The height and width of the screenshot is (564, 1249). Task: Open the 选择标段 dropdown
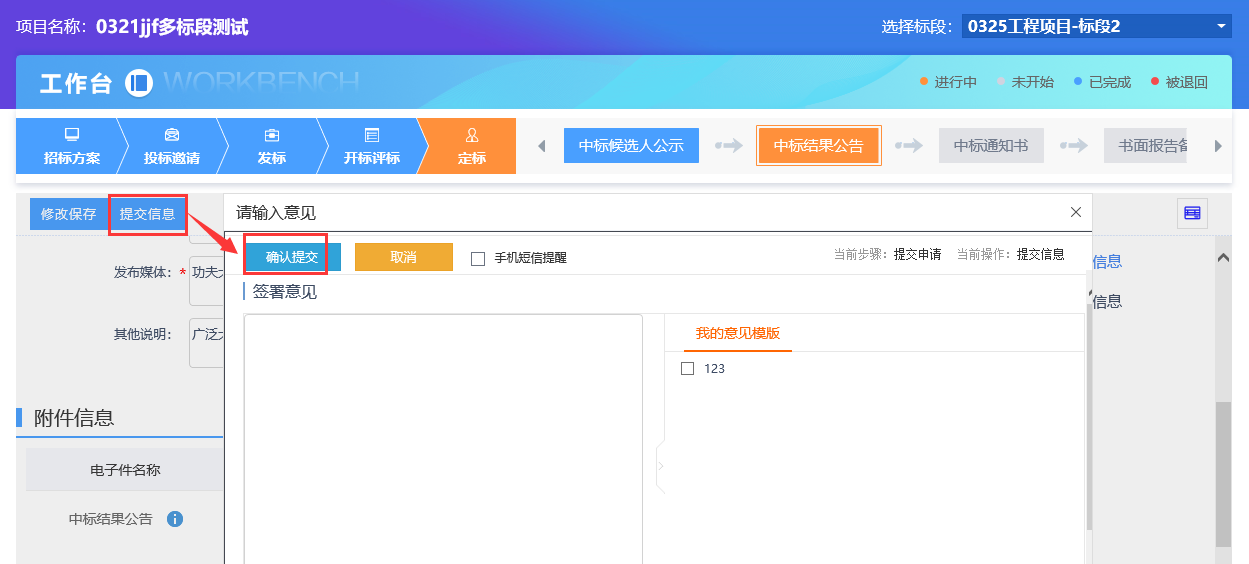click(x=1096, y=27)
